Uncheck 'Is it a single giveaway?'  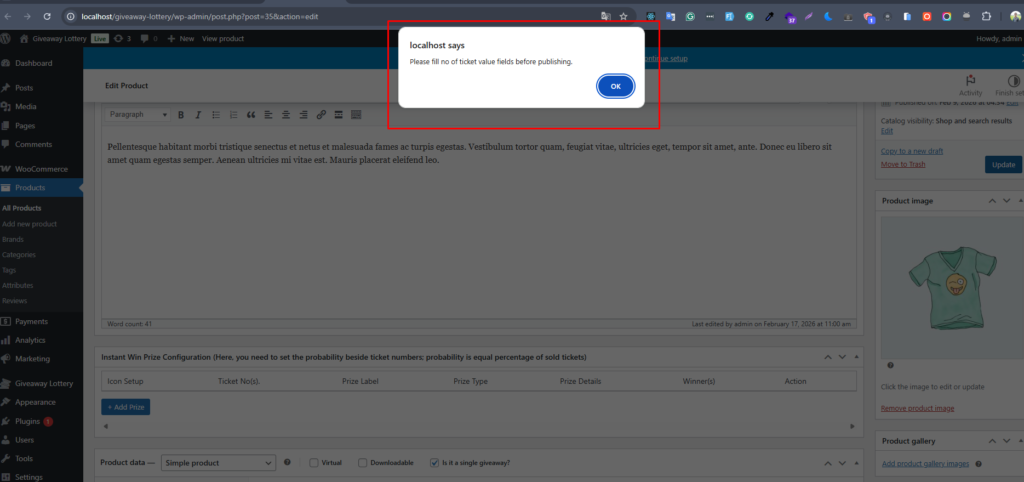(434, 463)
